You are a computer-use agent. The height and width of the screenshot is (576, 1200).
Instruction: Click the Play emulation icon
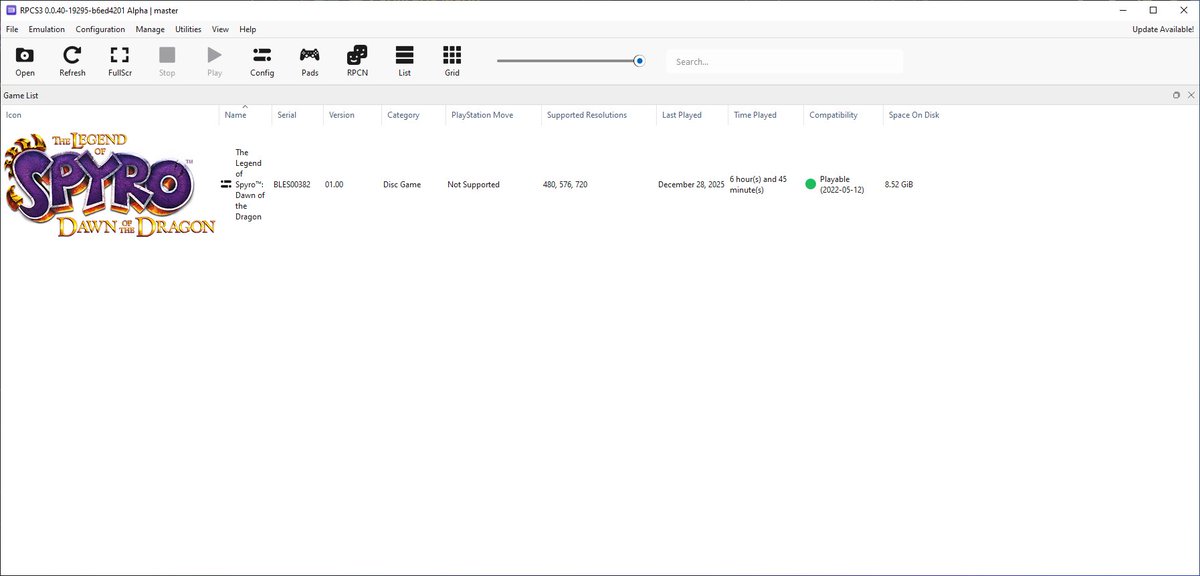[x=215, y=61]
